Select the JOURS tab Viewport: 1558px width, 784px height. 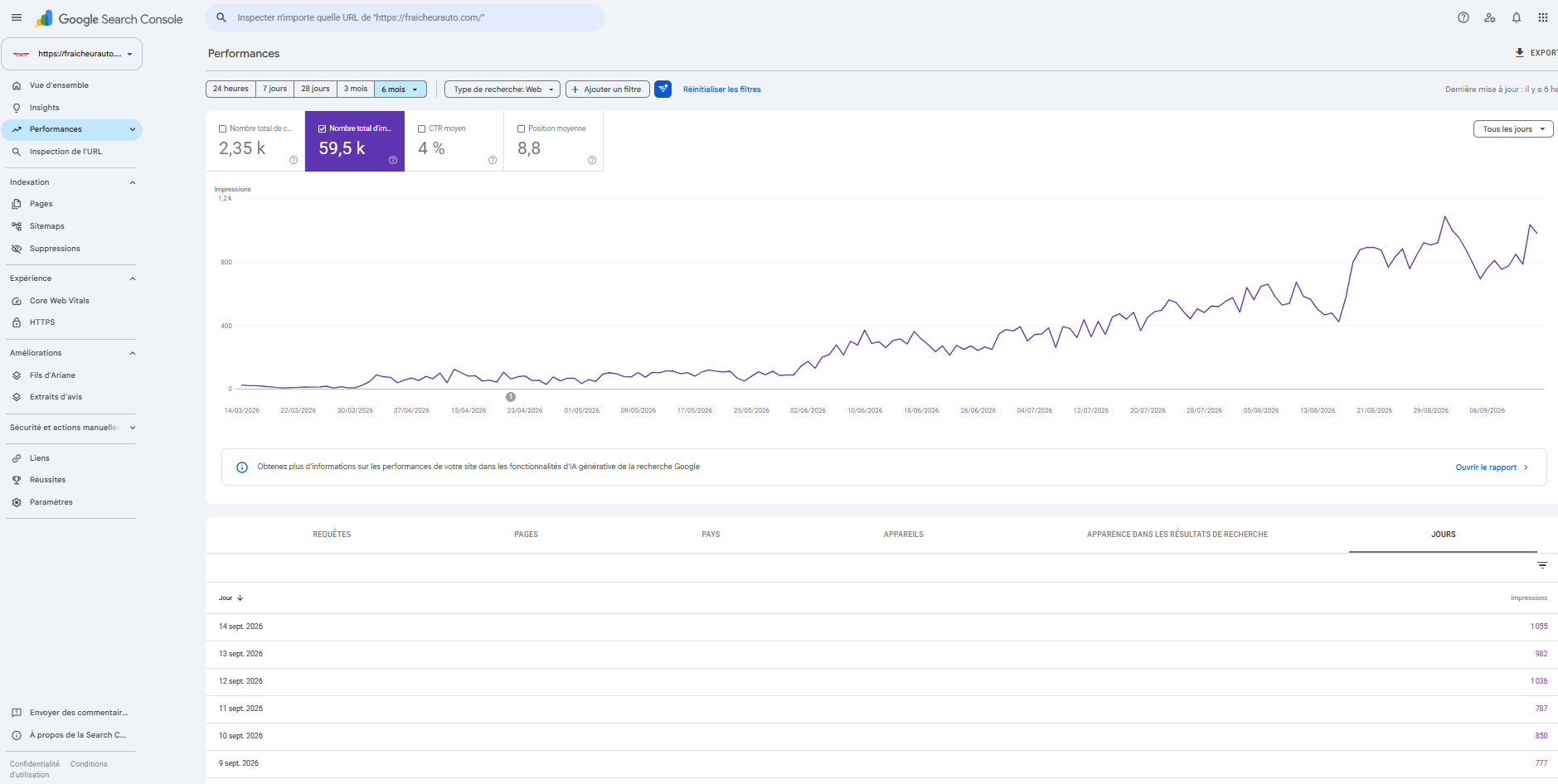click(1443, 535)
